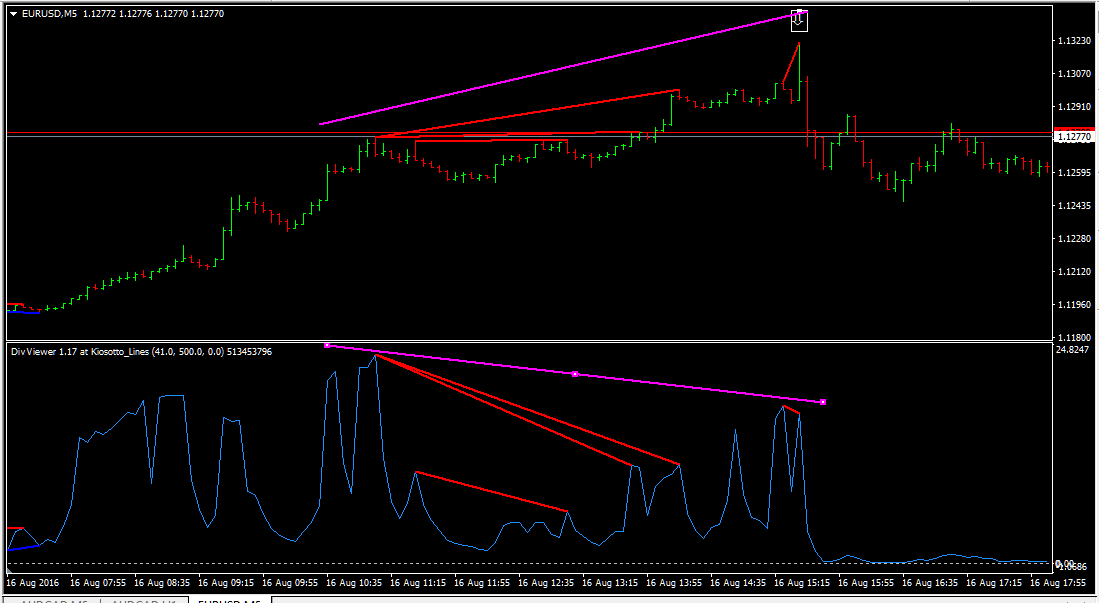The image size is (1099, 603).
Task: Click the 16 Aug 15:55 time label
Action: [x=866, y=583]
